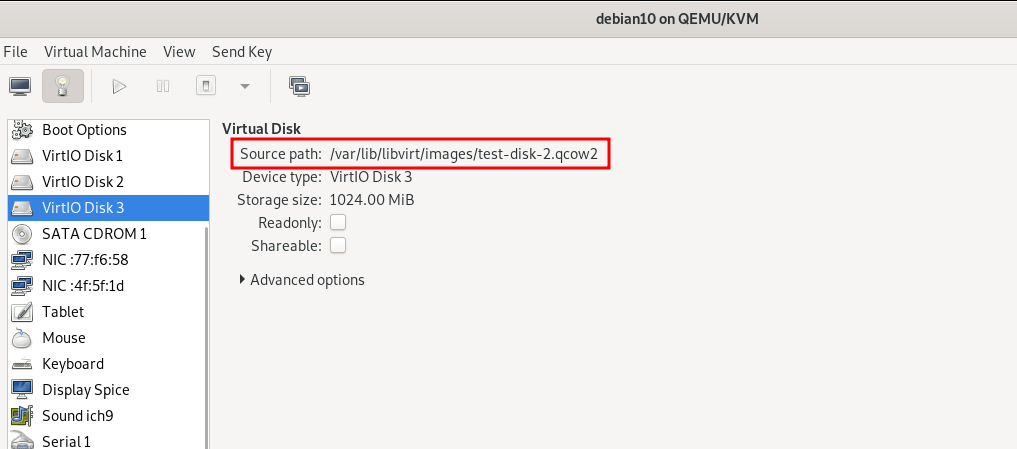Open the View menu

click(x=179, y=52)
